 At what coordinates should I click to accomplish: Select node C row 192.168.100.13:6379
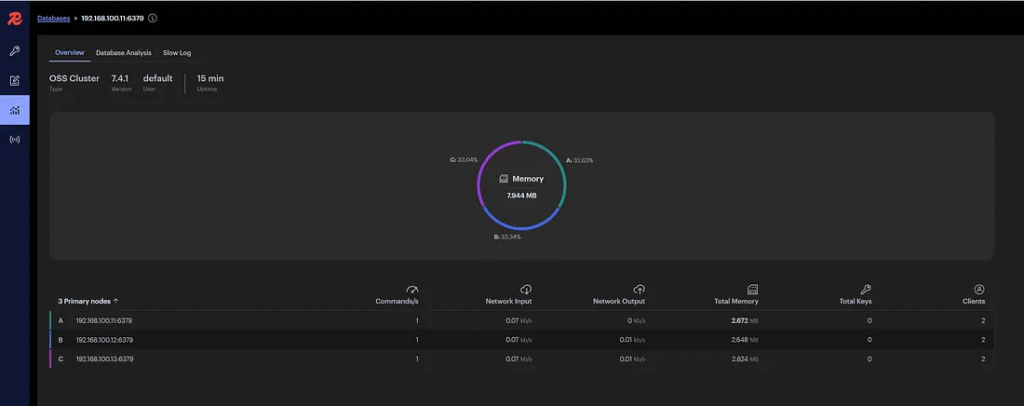click(x=104, y=358)
